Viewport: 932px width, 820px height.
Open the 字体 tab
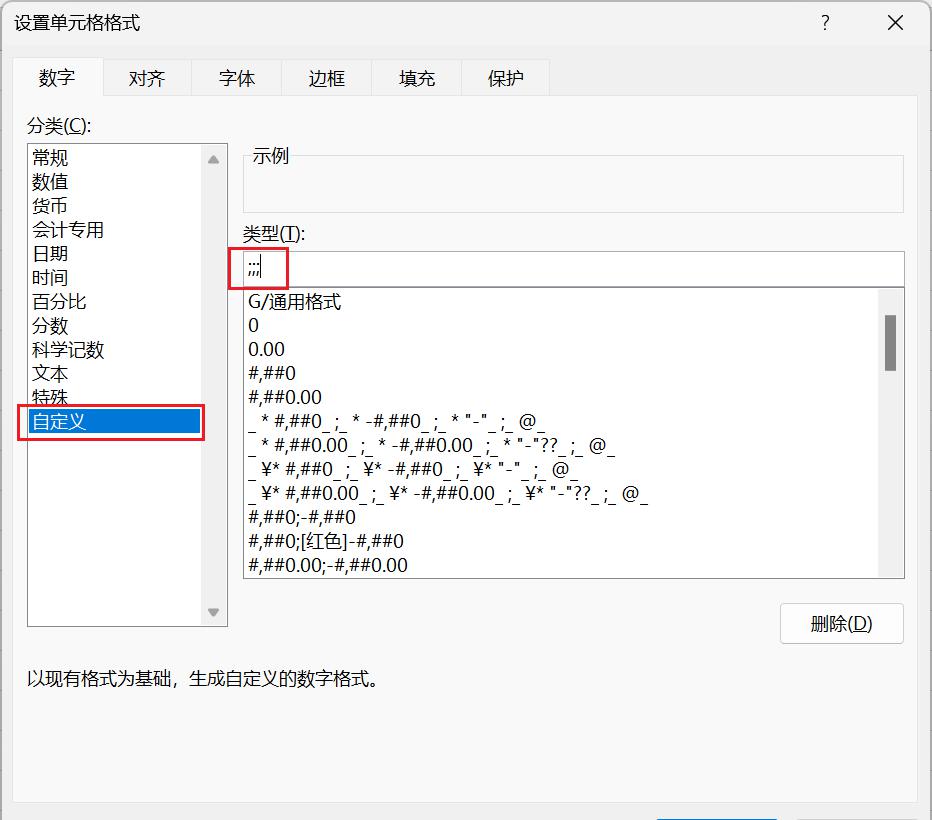(x=237, y=78)
